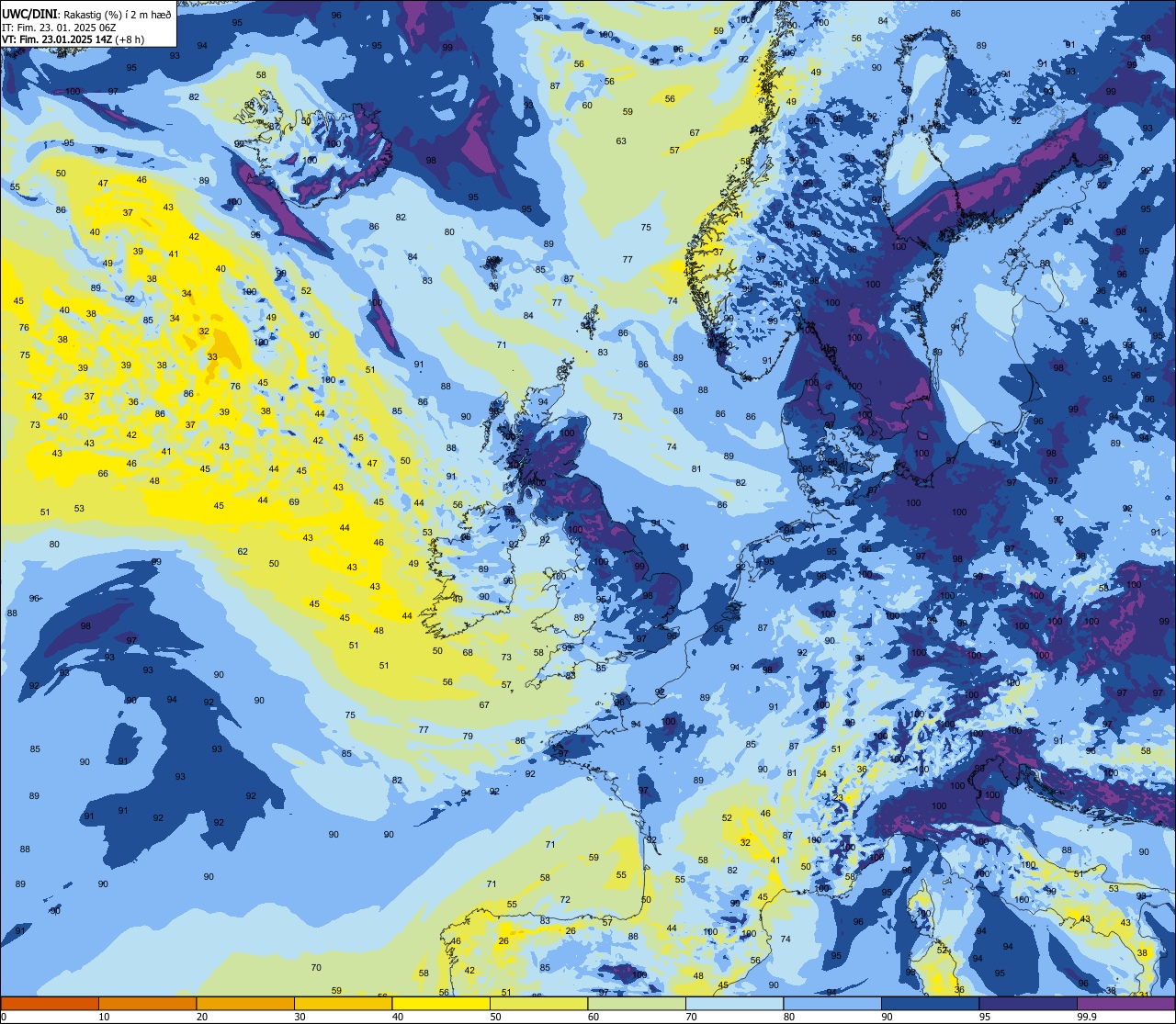Click the 'IT: Fim. 23. 01. 2025 06Z' line
The height and width of the screenshot is (1024, 1176).
[x=58, y=28]
